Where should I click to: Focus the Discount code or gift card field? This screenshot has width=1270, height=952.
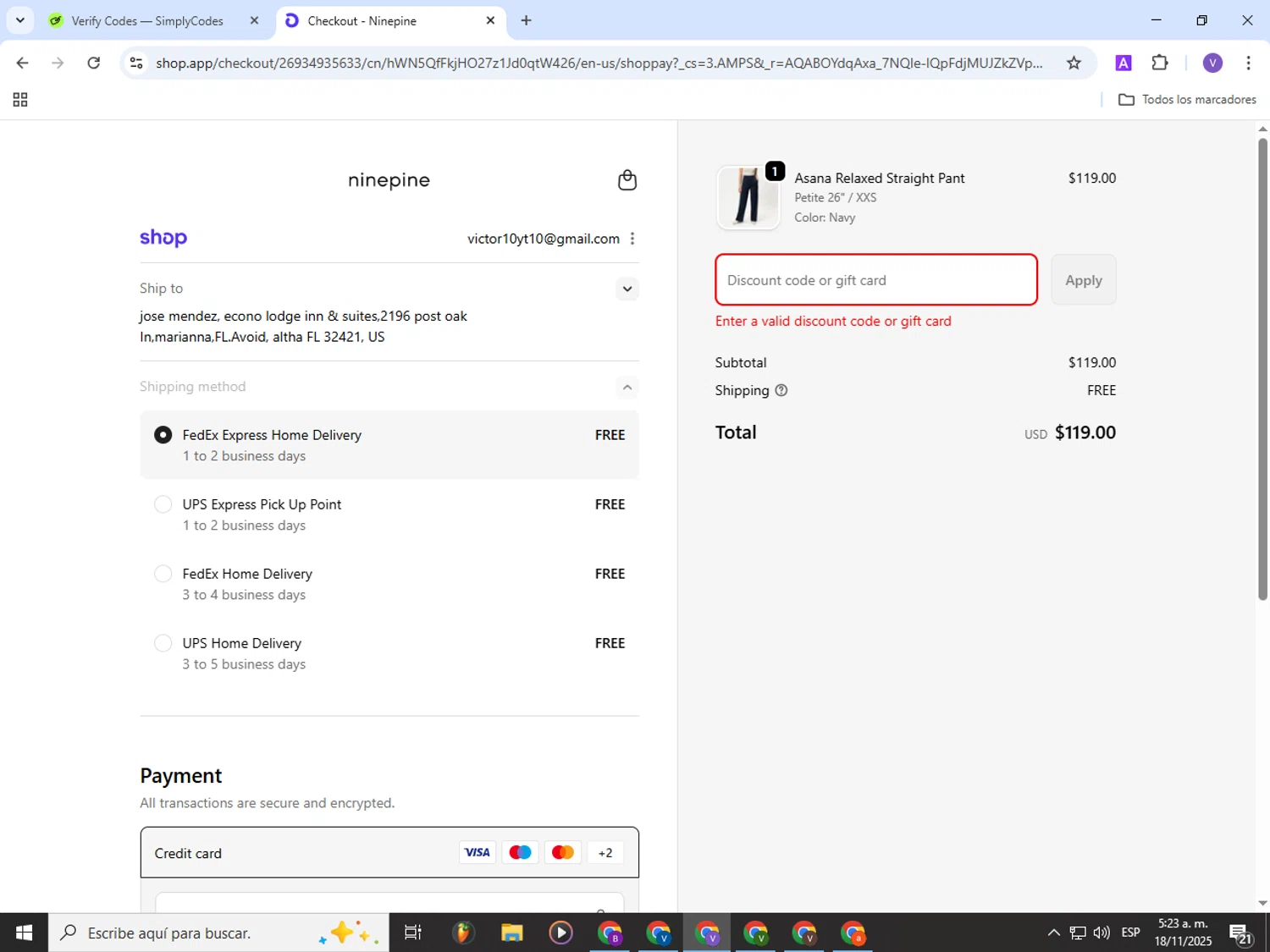(x=876, y=280)
